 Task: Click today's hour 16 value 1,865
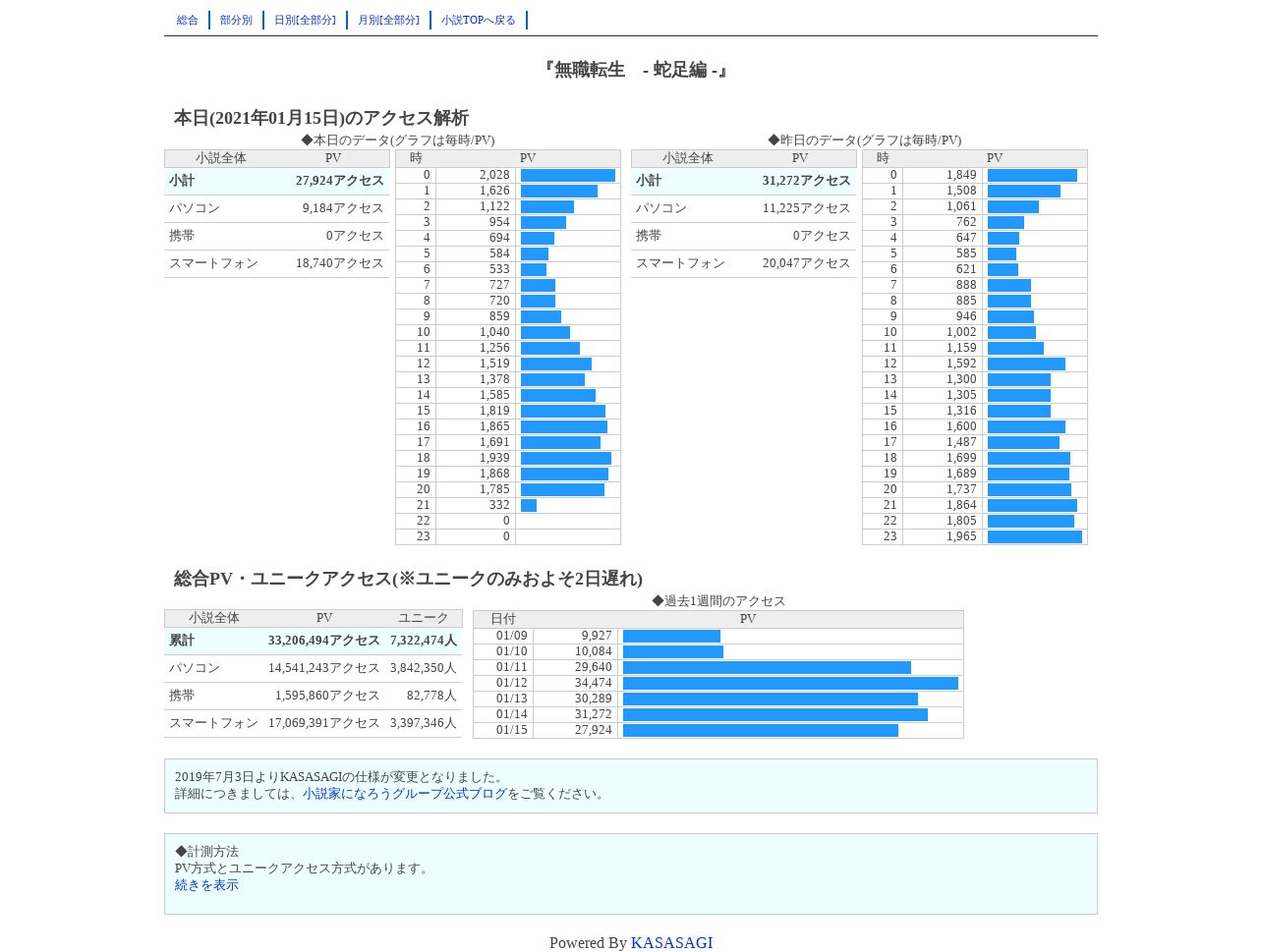[494, 426]
